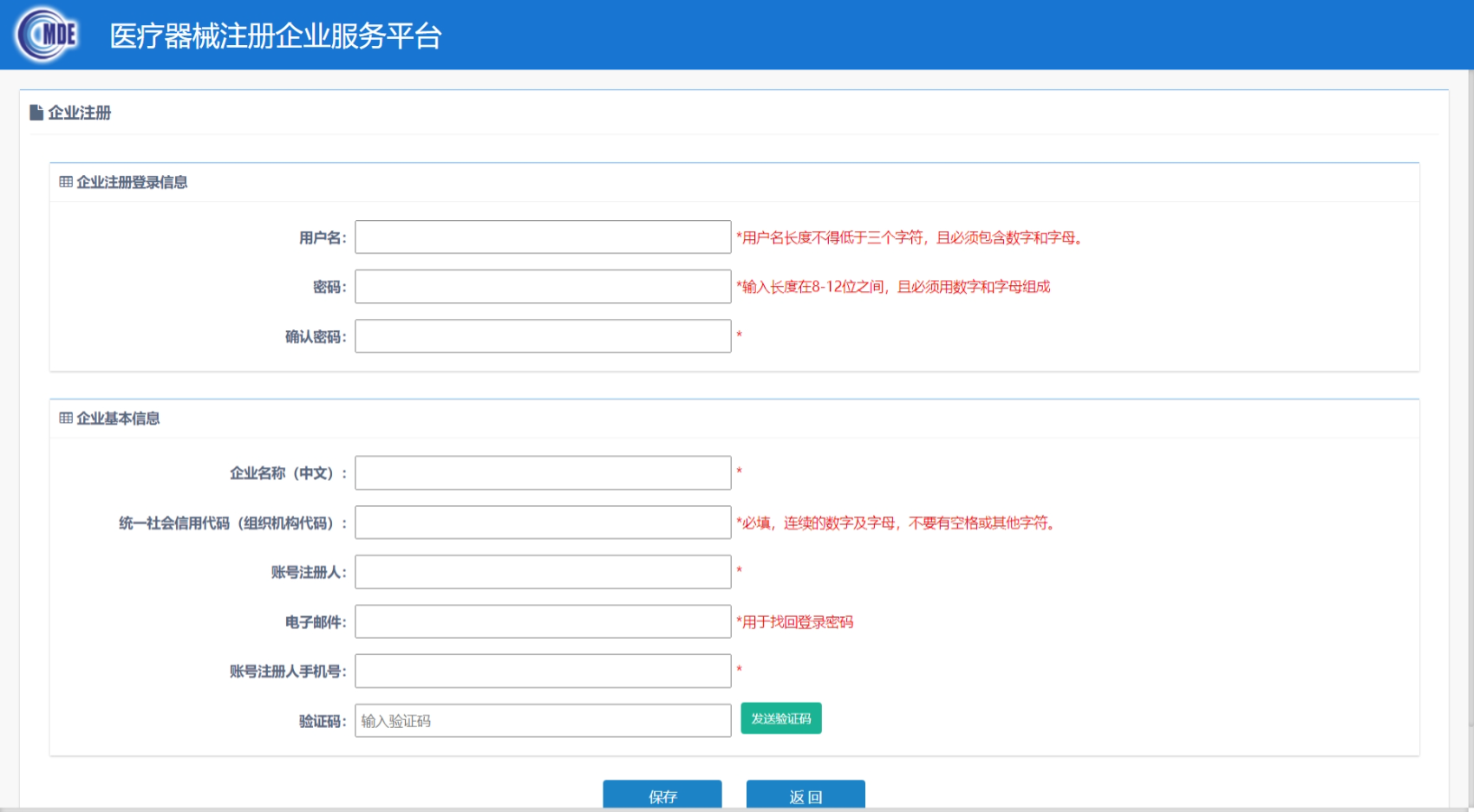Focus the 验证码 input field
The width and height of the screenshot is (1474, 812).
(543, 720)
